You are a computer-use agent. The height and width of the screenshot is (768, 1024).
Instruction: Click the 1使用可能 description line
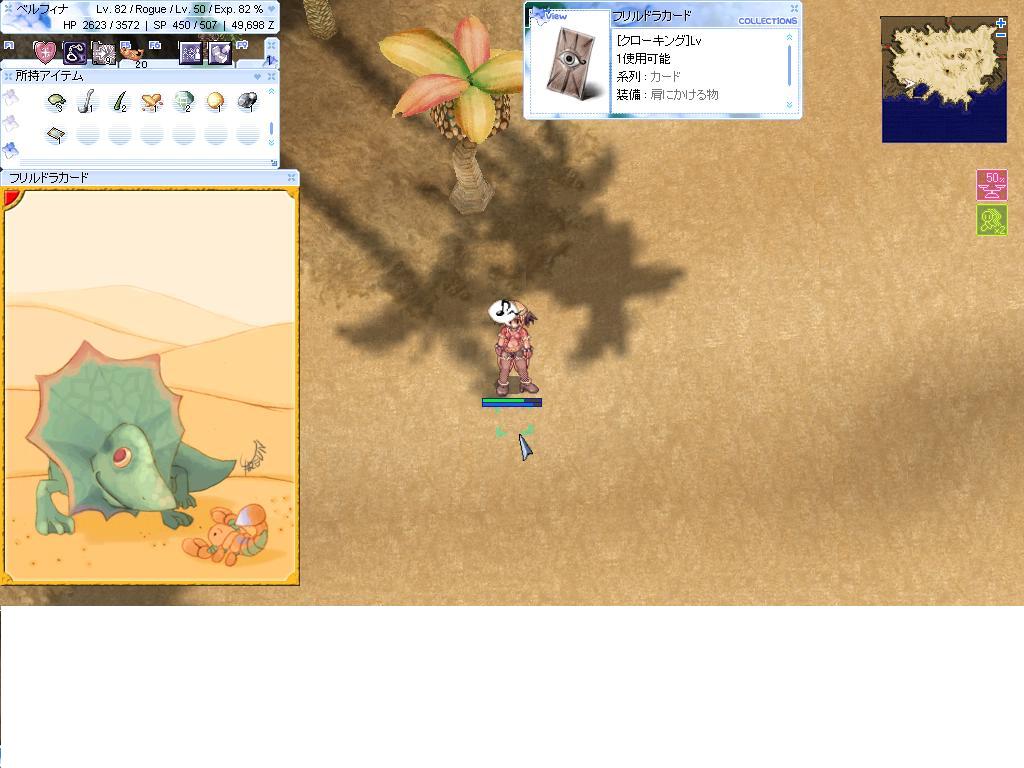[x=643, y=59]
